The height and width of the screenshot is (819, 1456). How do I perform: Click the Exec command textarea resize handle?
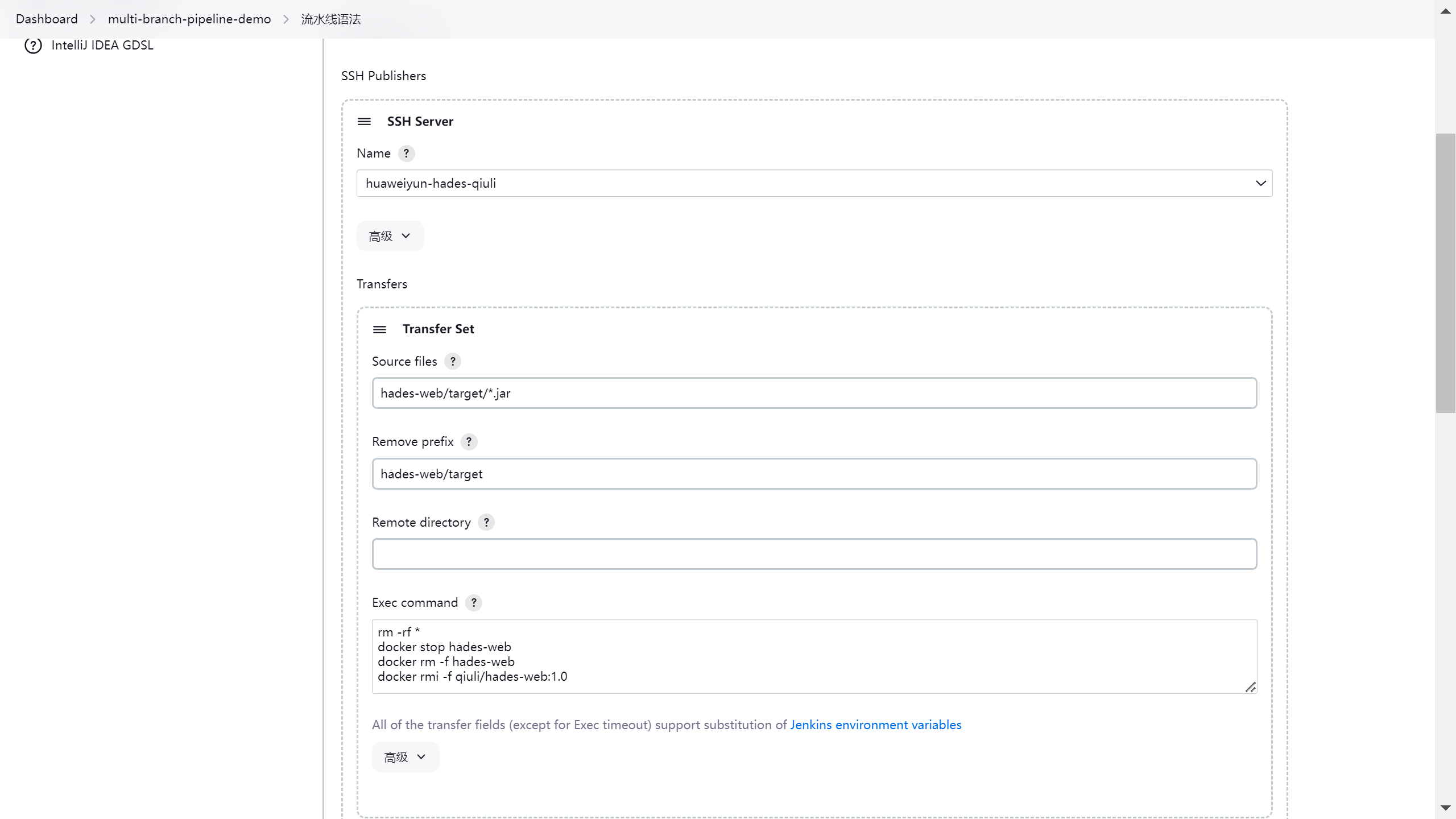point(1250,688)
